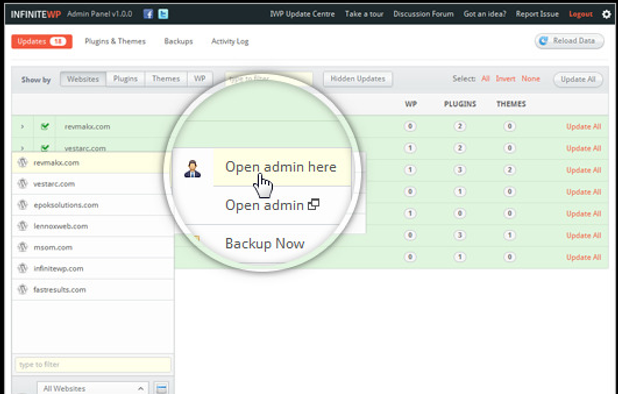Click the new-window icon after Open admin

tap(313, 204)
